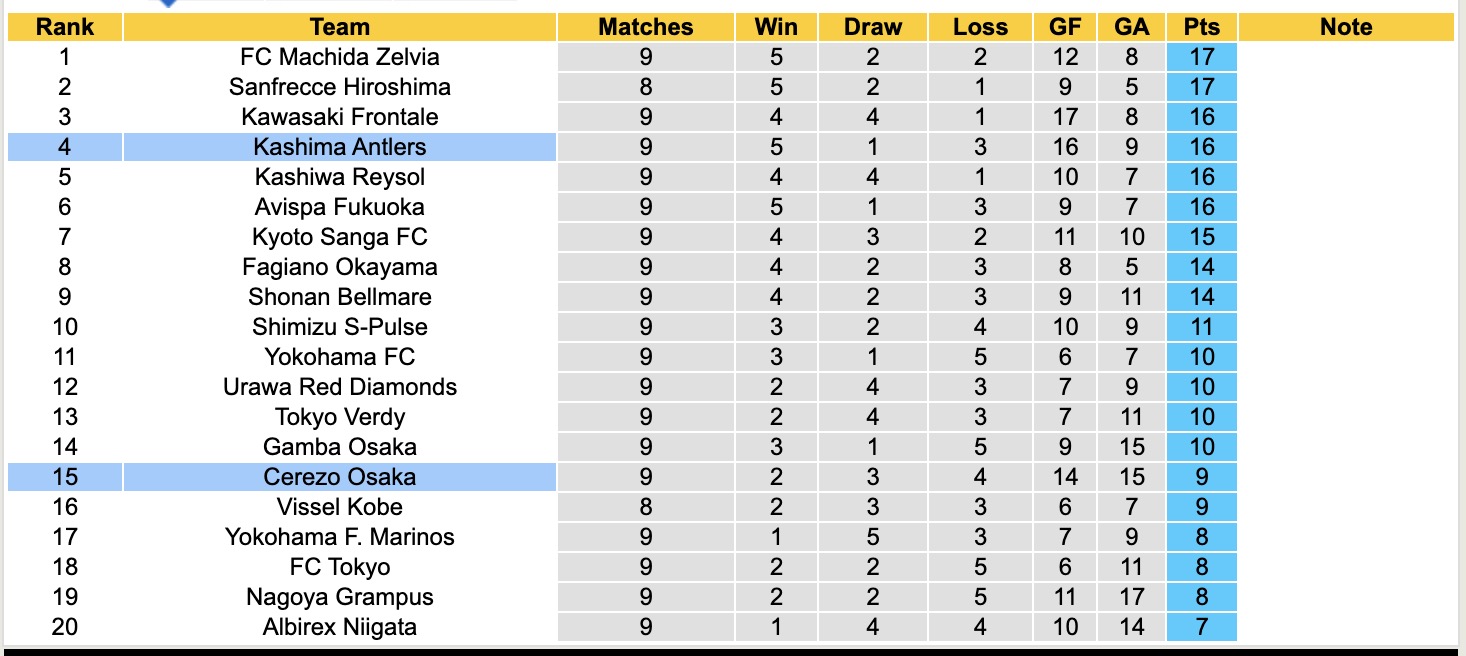
Task: Click the Rank column header
Action: 65,27
